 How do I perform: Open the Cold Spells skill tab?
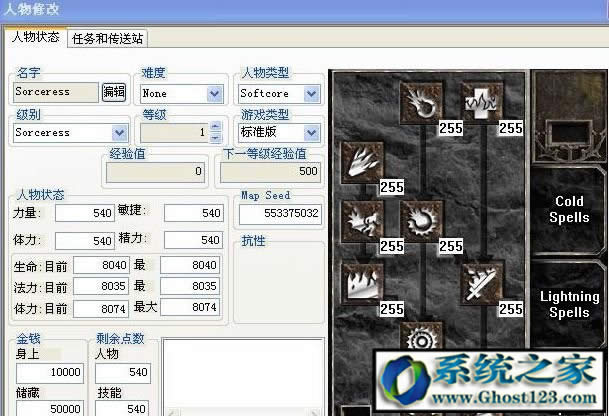[568, 209]
